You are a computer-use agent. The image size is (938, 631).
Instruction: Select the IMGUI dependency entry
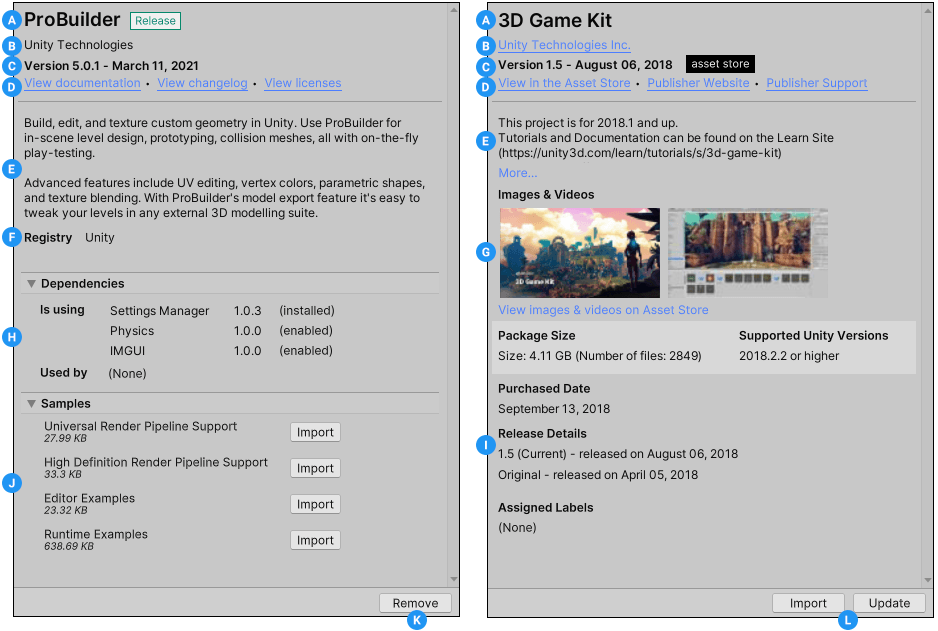[x=221, y=350]
